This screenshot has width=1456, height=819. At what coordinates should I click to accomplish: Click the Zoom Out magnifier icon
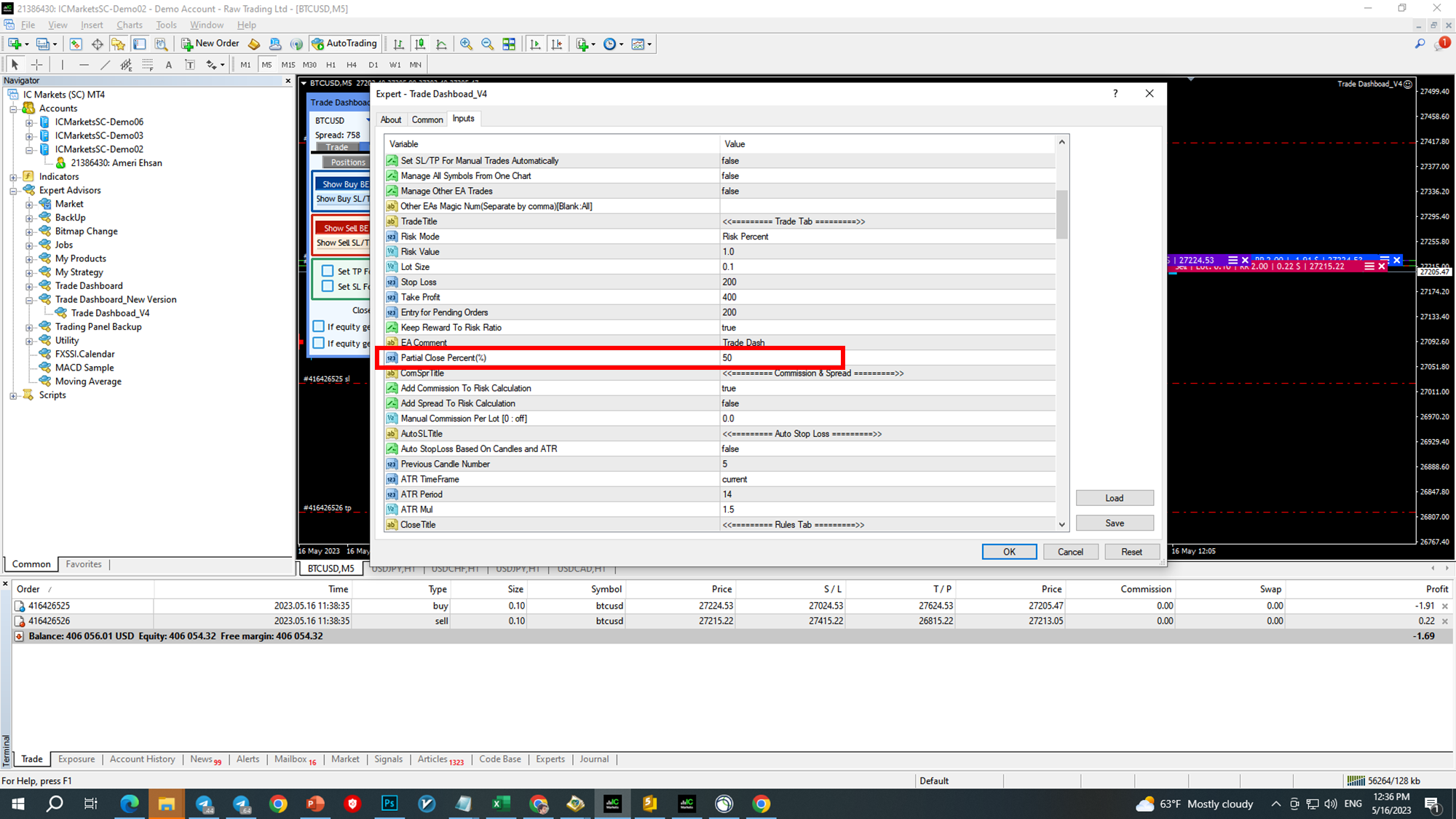coord(487,44)
